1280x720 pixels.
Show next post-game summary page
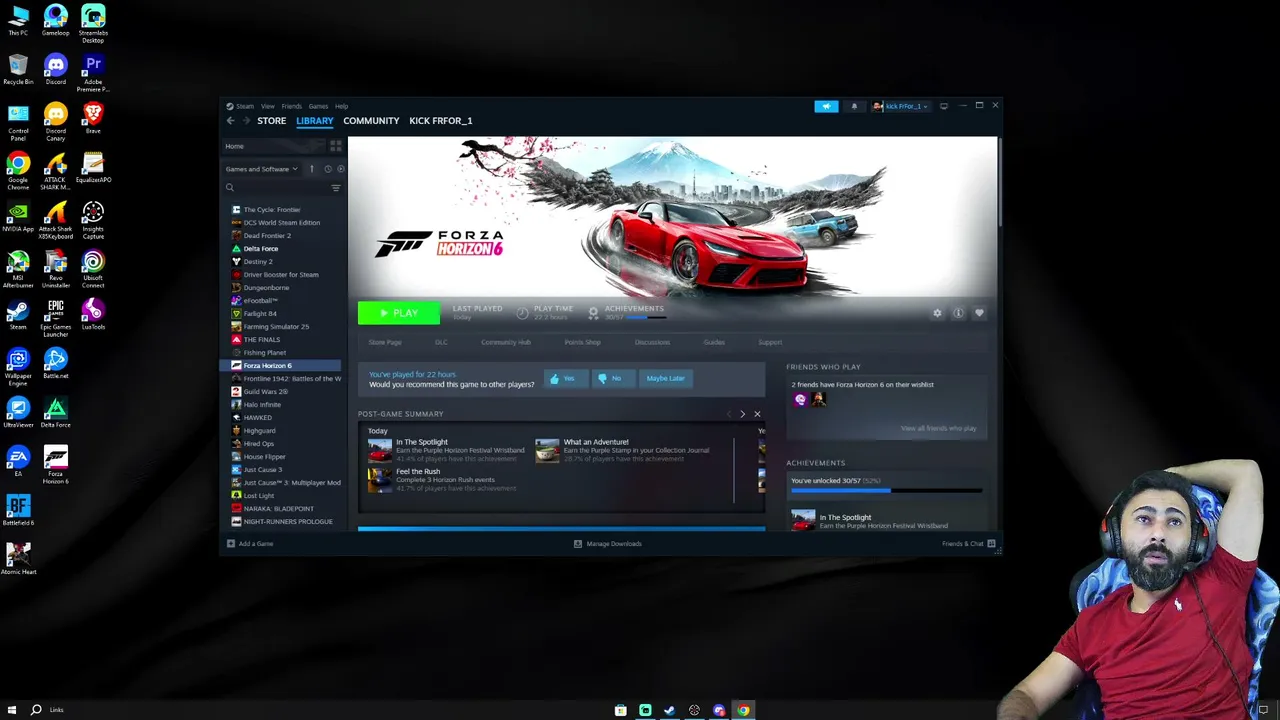point(742,414)
